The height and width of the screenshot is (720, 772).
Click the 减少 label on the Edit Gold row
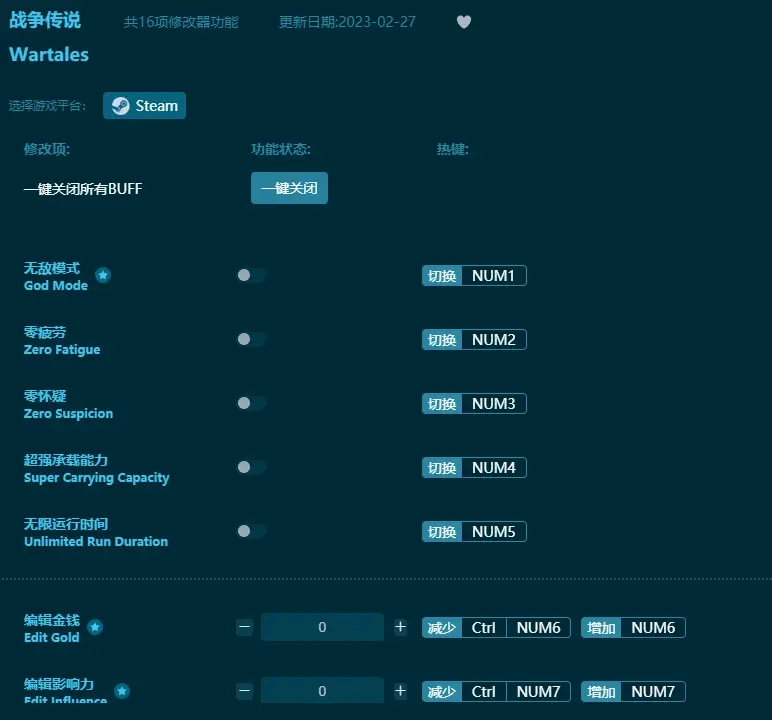tap(442, 627)
